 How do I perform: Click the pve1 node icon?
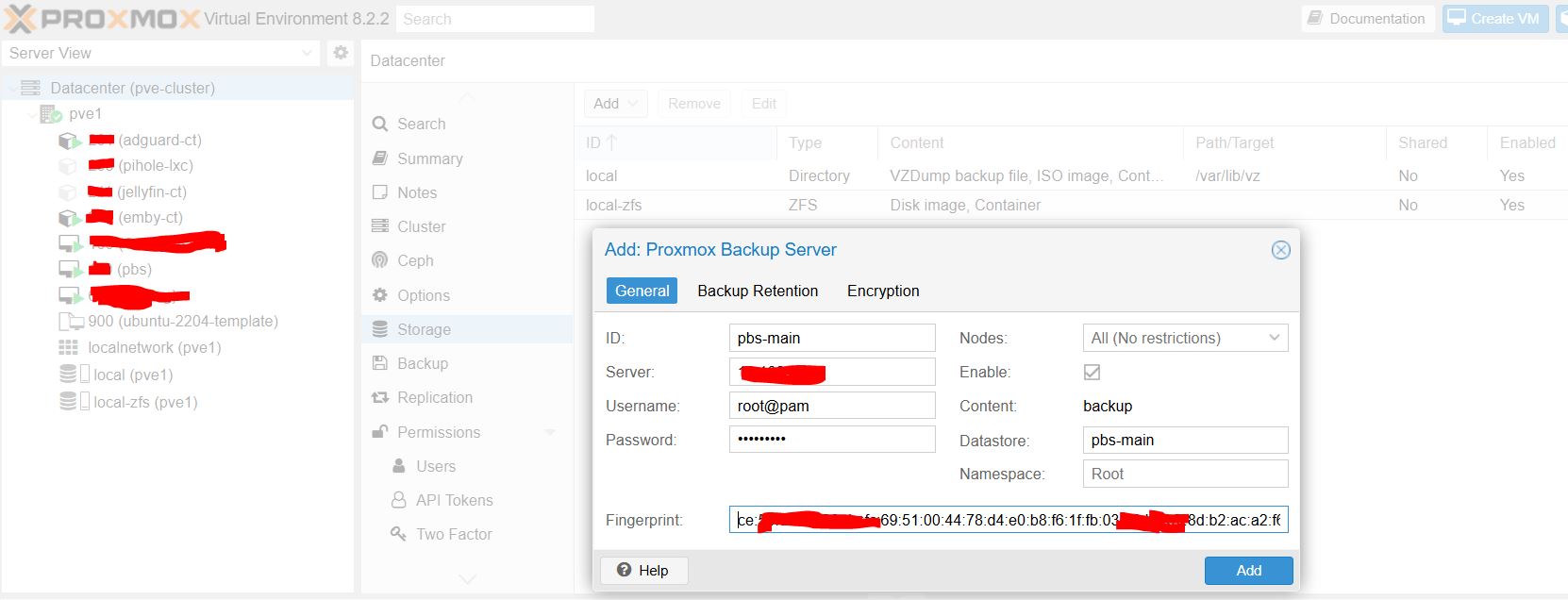tap(51, 114)
